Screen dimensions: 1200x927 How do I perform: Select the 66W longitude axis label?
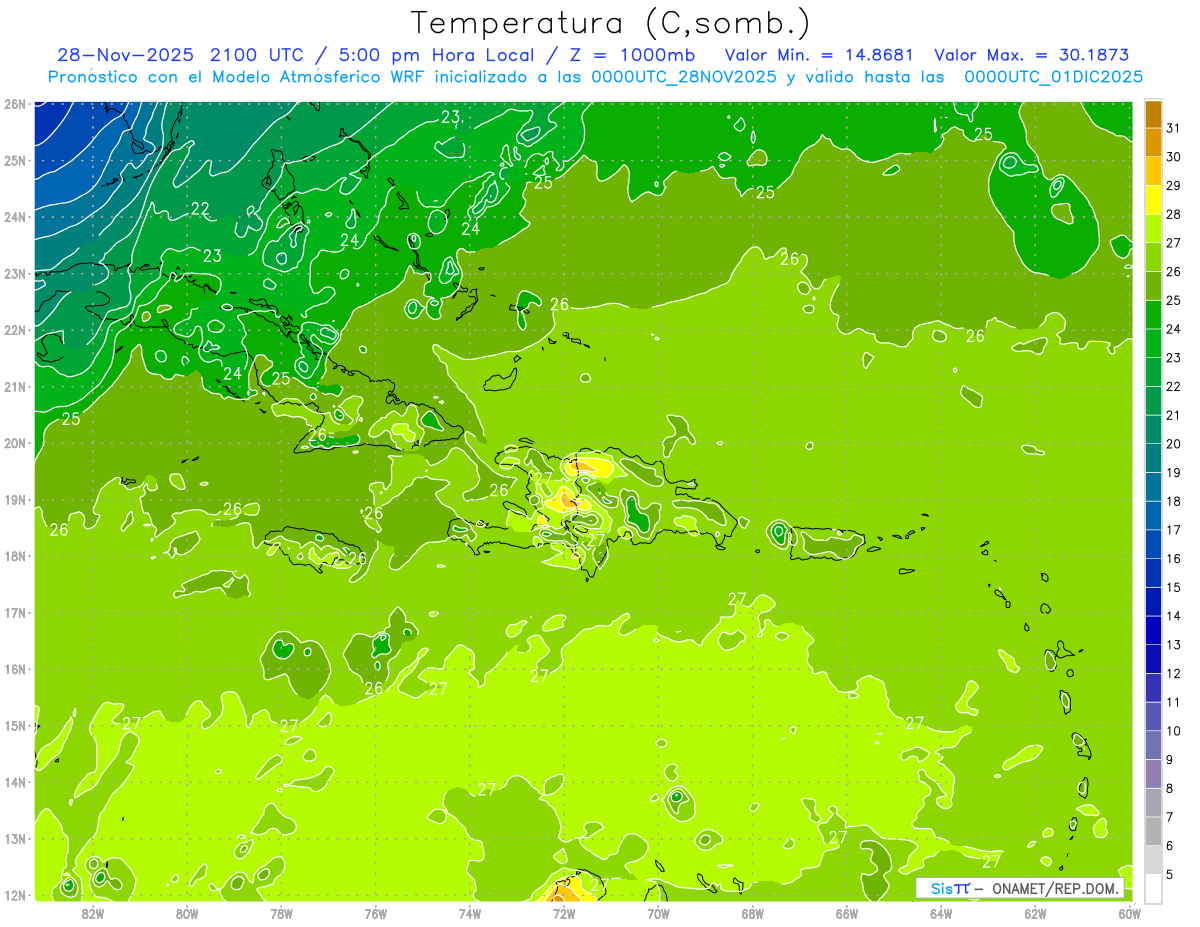(x=846, y=912)
